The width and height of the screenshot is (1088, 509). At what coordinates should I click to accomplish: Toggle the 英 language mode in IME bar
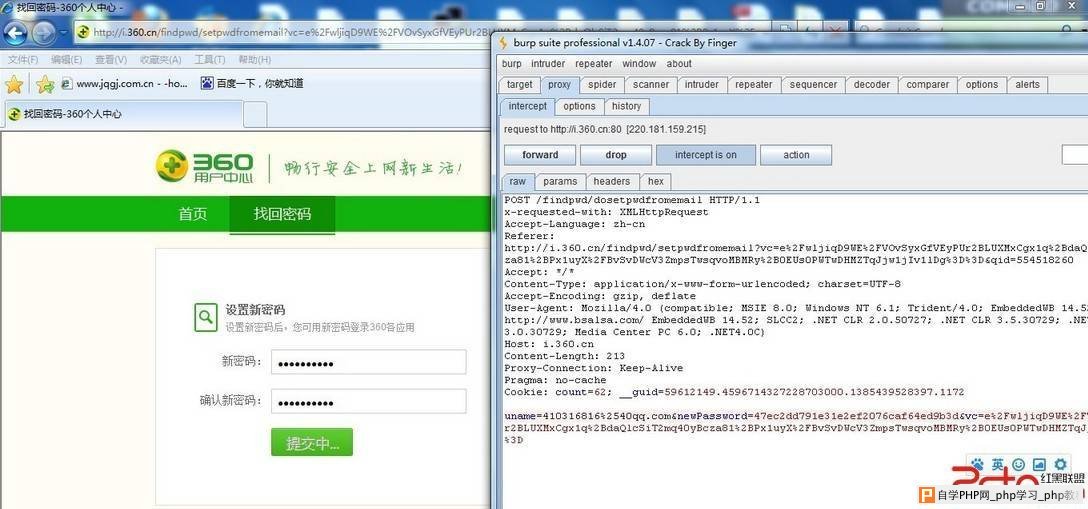coord(998,464)
